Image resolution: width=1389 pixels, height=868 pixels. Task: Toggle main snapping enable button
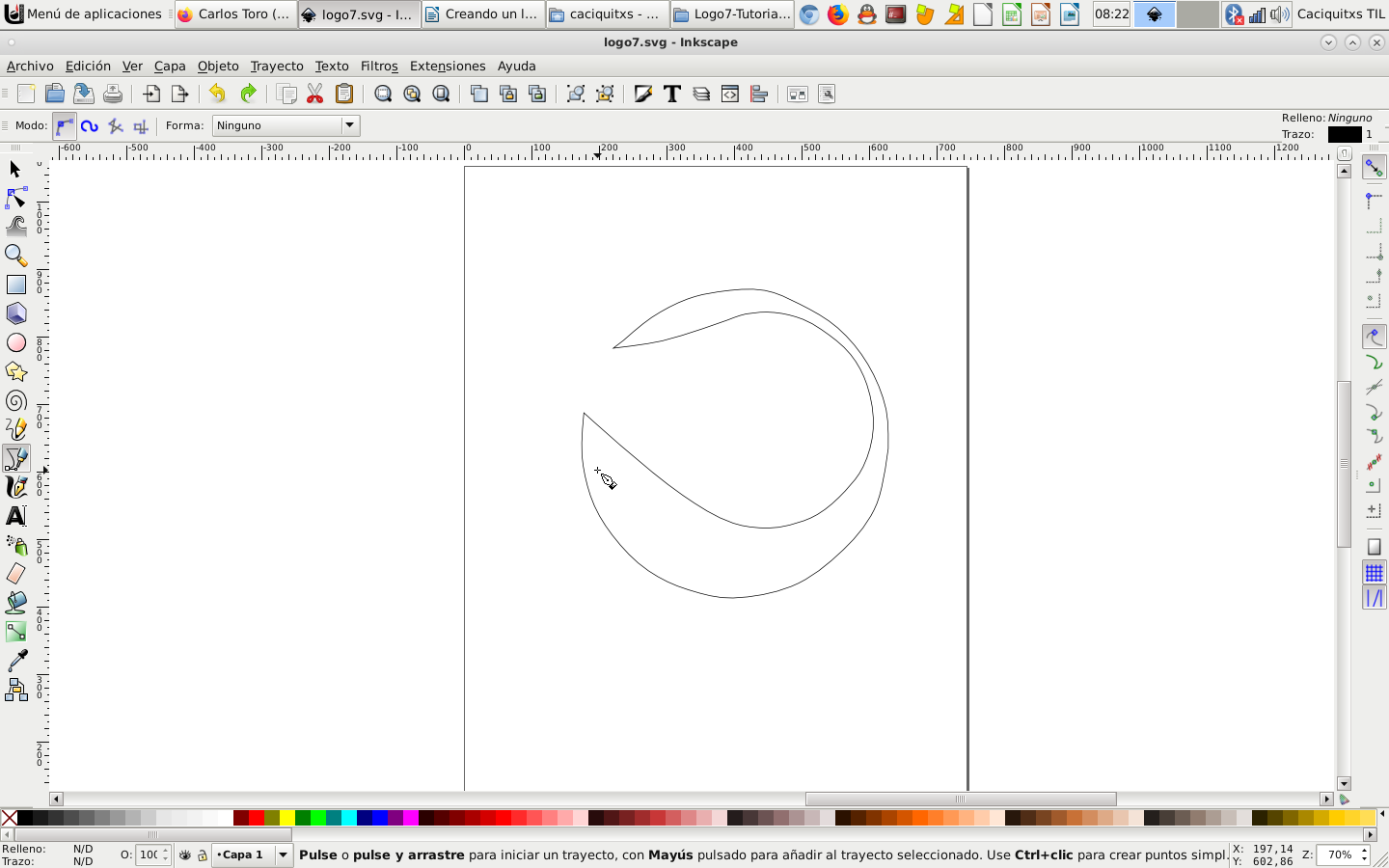1374,167
